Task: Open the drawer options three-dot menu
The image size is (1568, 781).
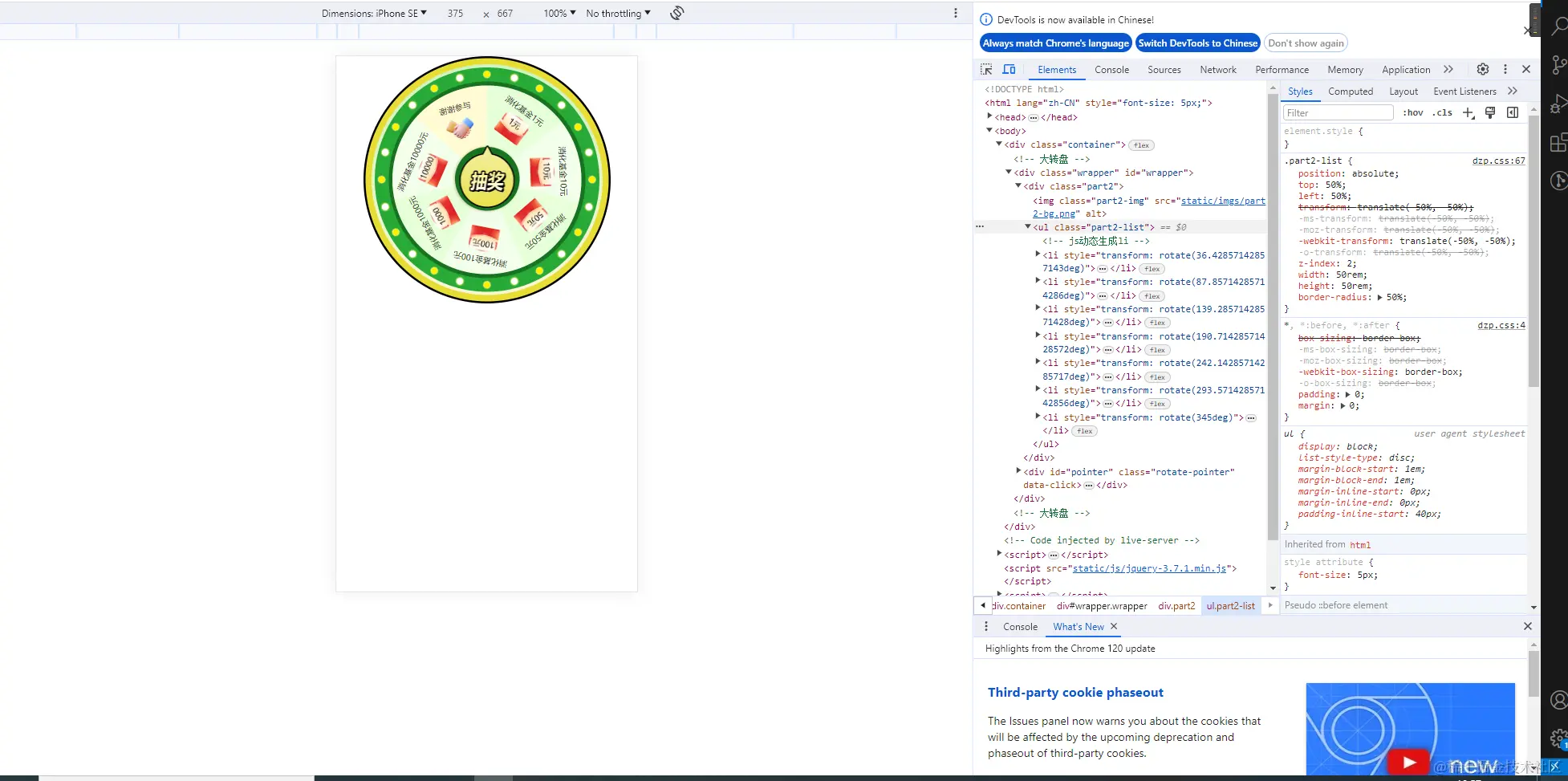Action: click(985, 626)
